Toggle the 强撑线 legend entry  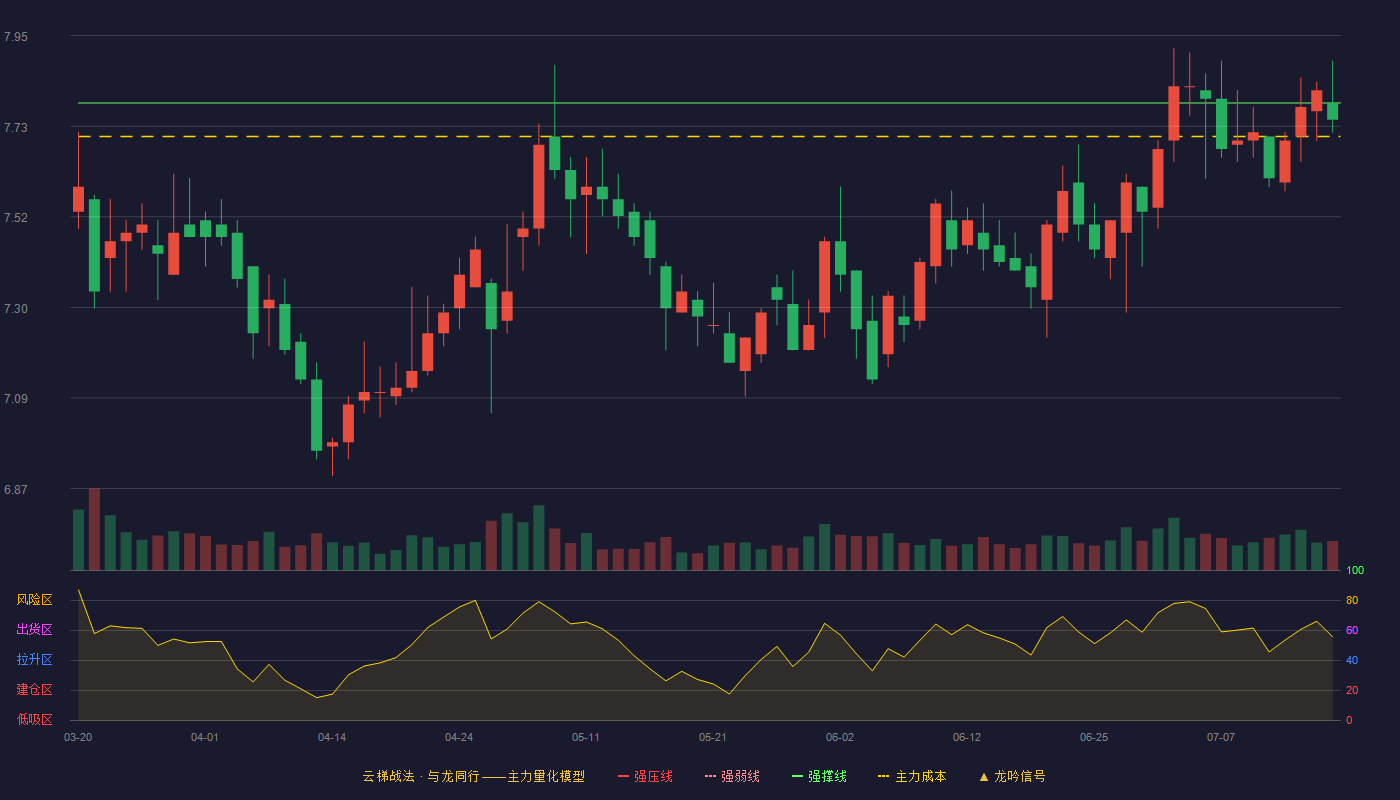[819, 776]
